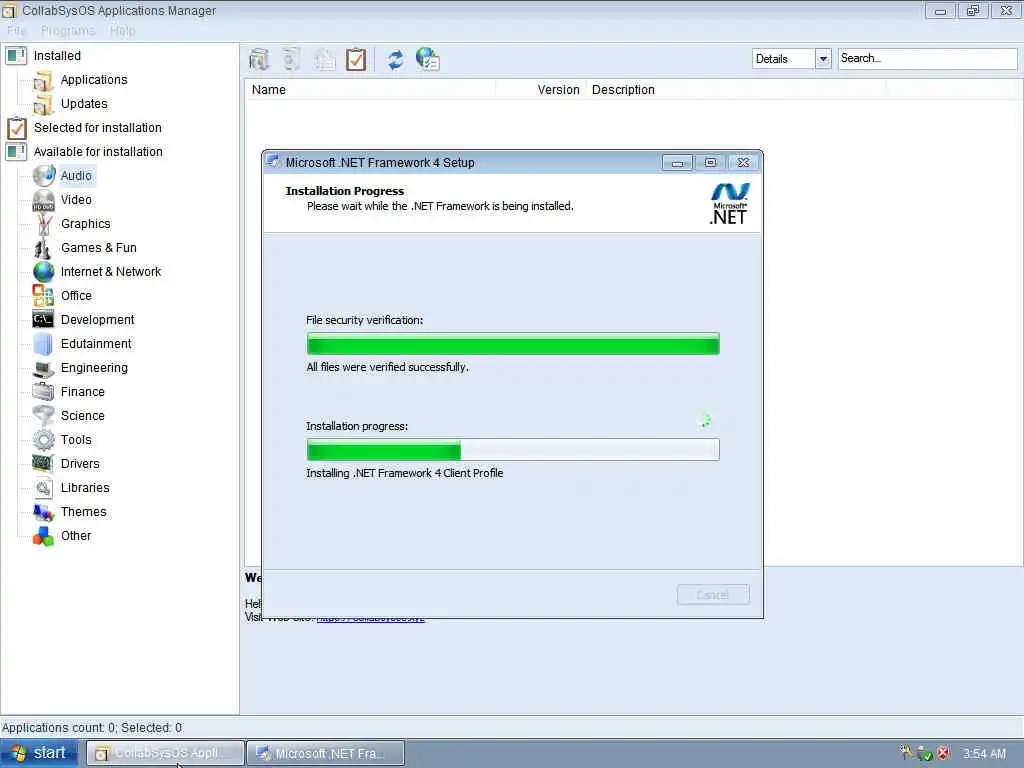1024x768 pixels.
Task: Click 'Installing .NET Framework 4 Client Profile' text
Action: pyautogui.click(x=405, y=473)
